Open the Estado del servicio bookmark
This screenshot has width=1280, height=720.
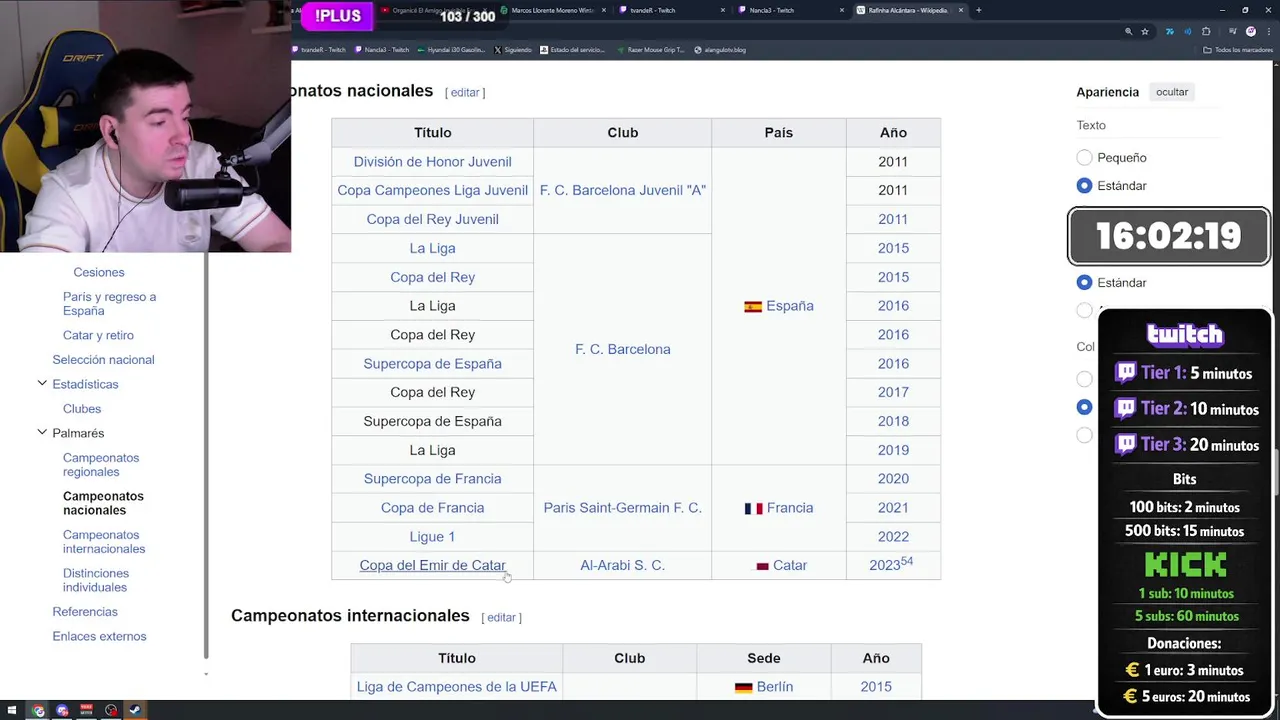click(x=573, y=49)
